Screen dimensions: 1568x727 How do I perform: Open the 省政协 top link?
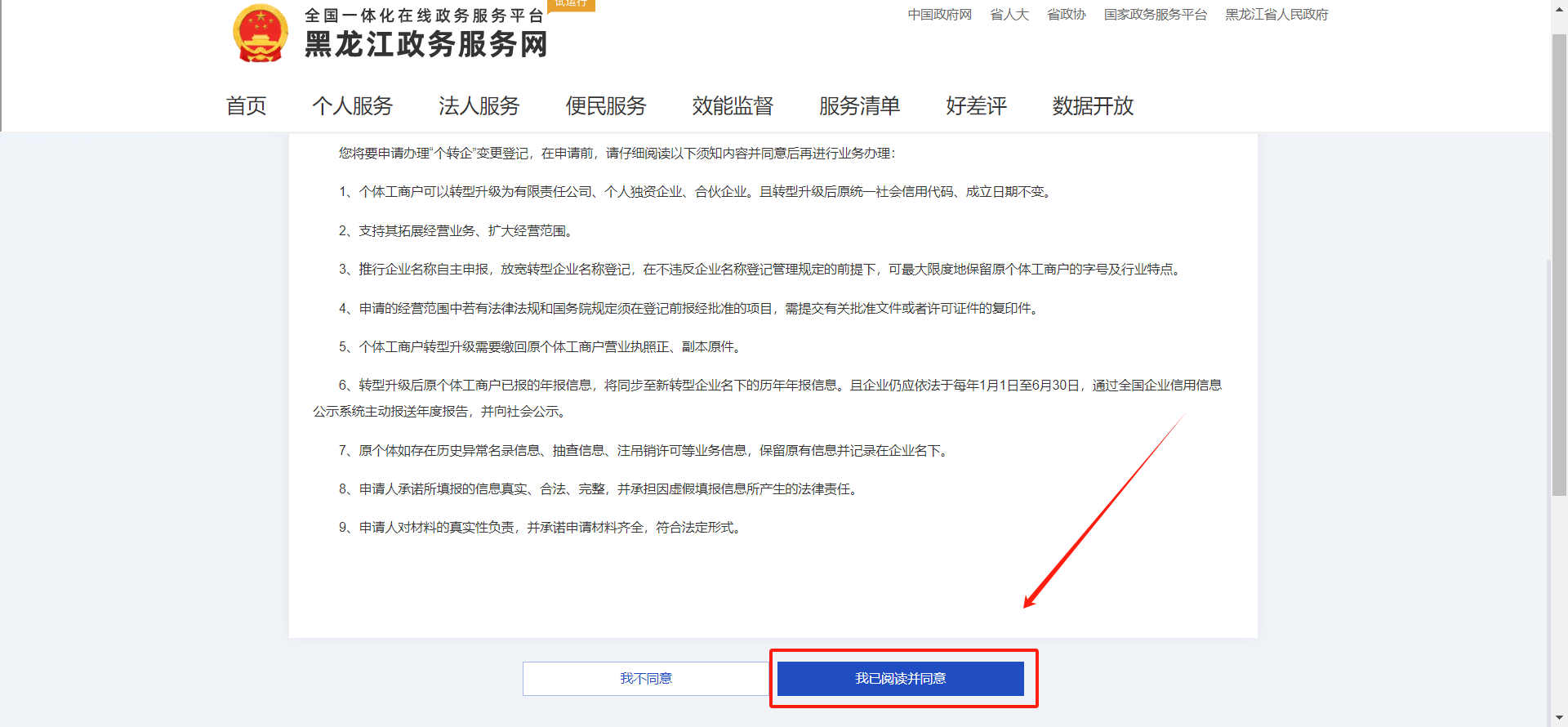[x=1066, y=15]
